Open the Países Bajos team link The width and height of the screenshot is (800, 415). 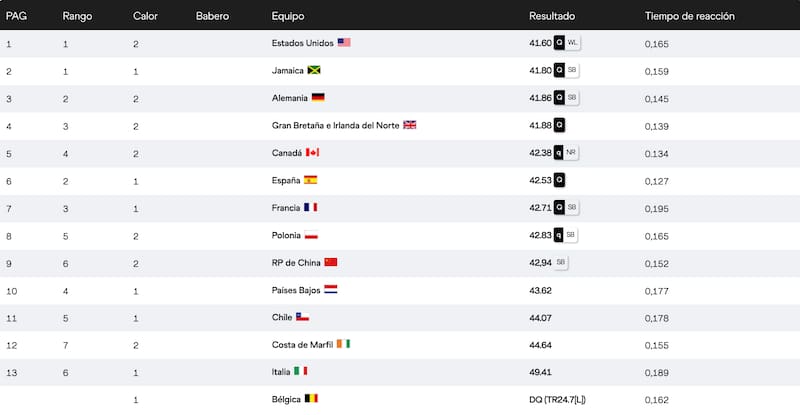(x=296, y=290)
